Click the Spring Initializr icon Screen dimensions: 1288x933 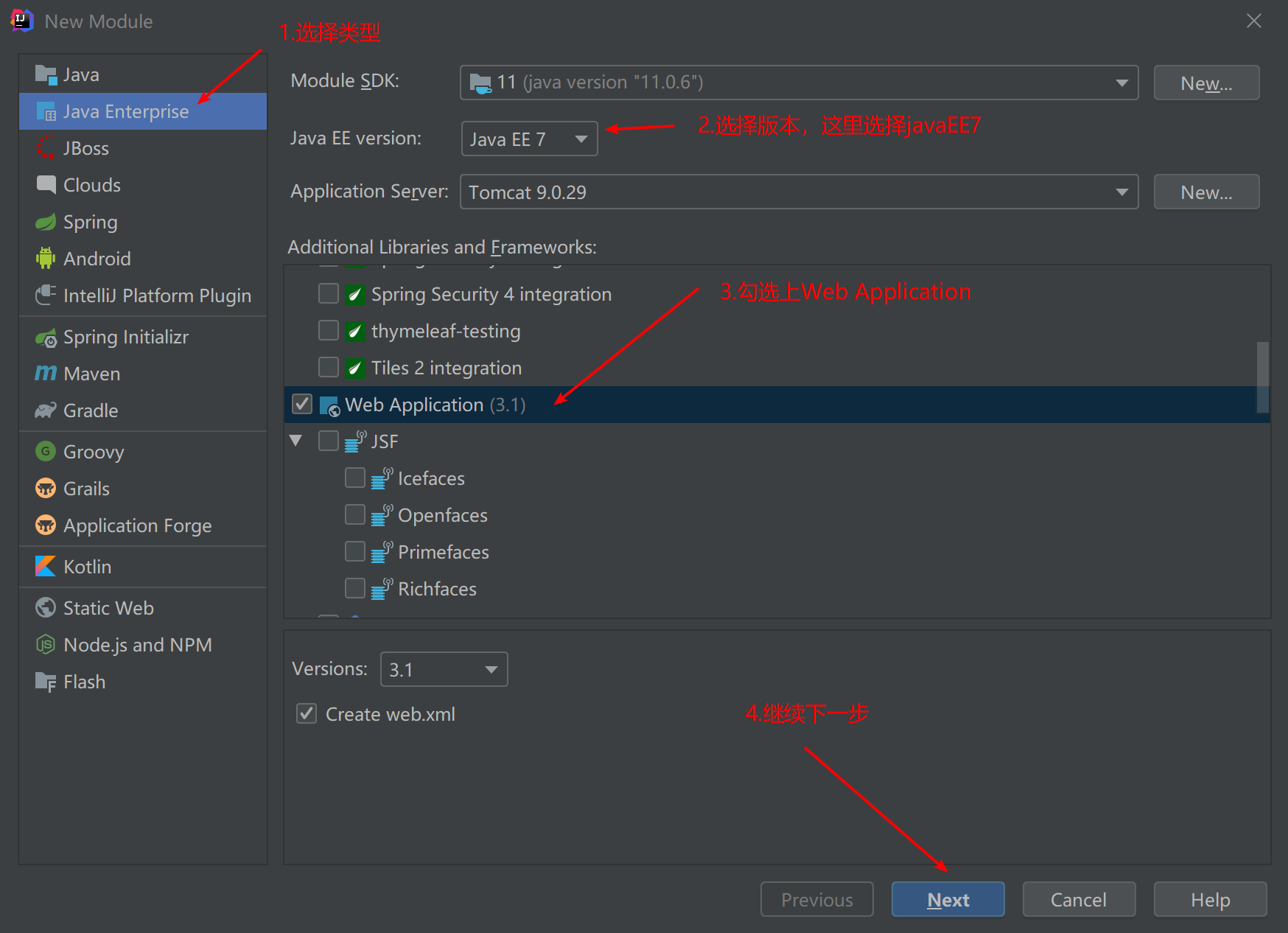click(x=46, y=337)
